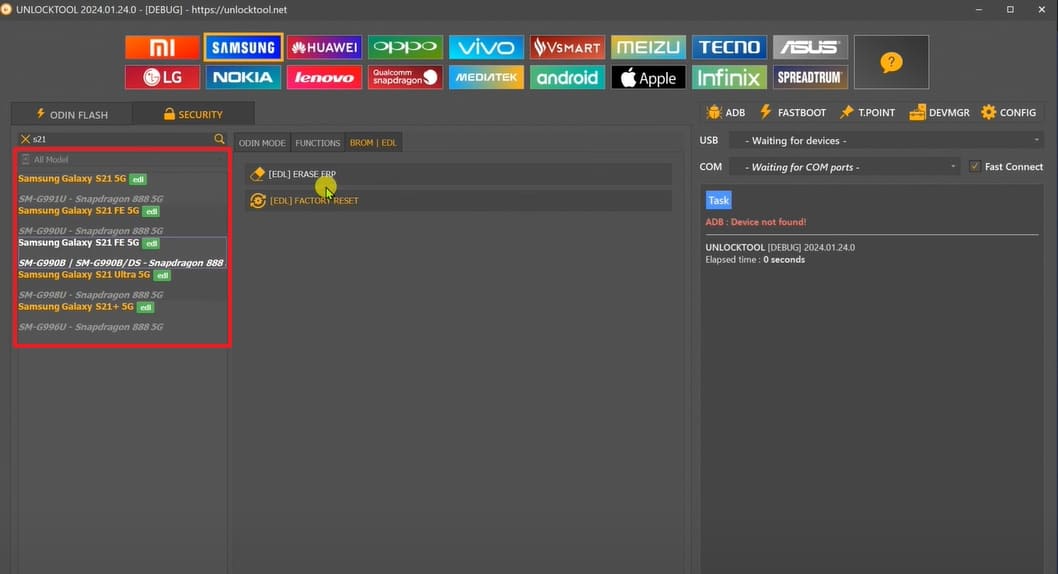Open the FUNCTIONS tab
The width and height of the screenshot is (1058, 574).
tap(317, 143)
